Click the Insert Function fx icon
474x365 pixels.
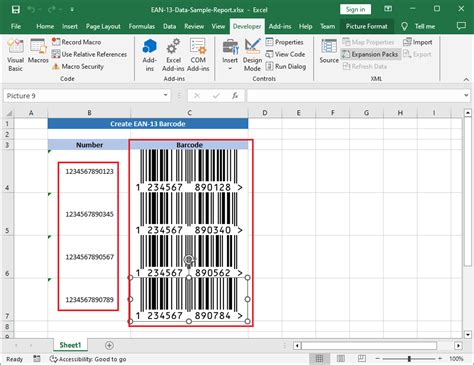235,96
